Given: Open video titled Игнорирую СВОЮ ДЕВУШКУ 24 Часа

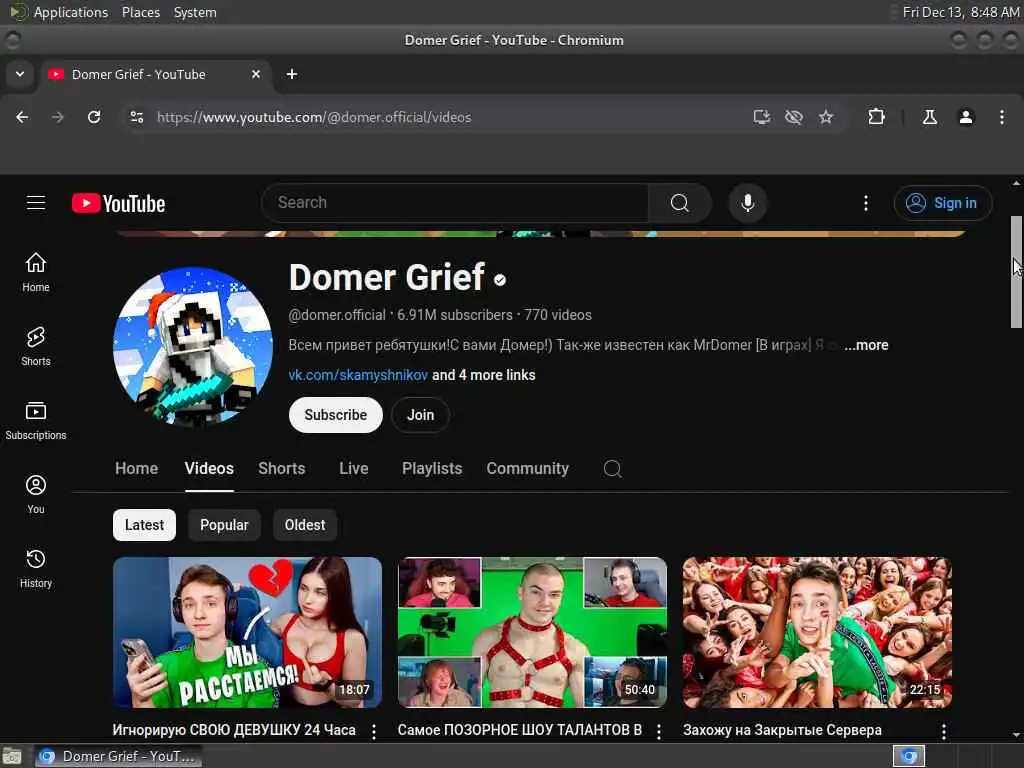Looking at the screenshot, I should (x=234, y=730).
